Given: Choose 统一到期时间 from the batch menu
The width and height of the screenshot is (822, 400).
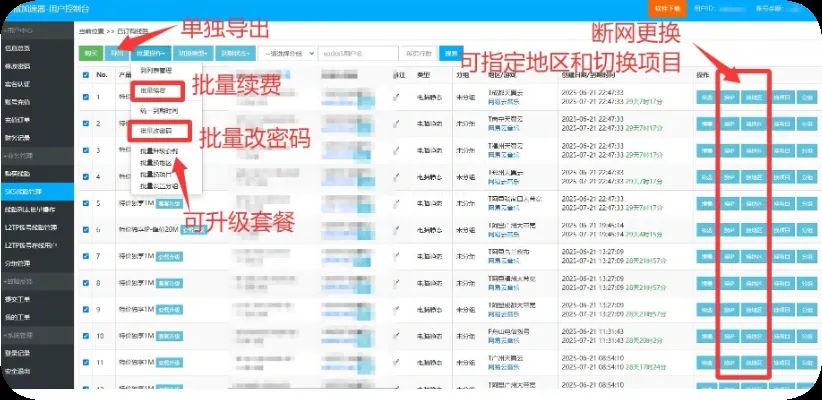Looking at the screenshot, I should [159, 112].
